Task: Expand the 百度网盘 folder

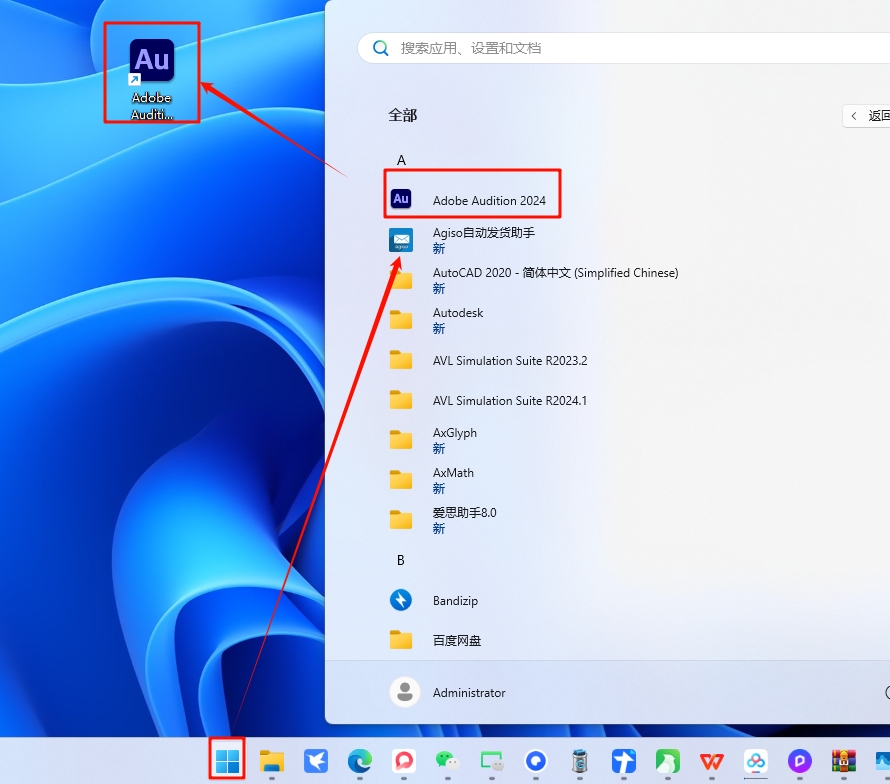Action: (x=458, y=640)
